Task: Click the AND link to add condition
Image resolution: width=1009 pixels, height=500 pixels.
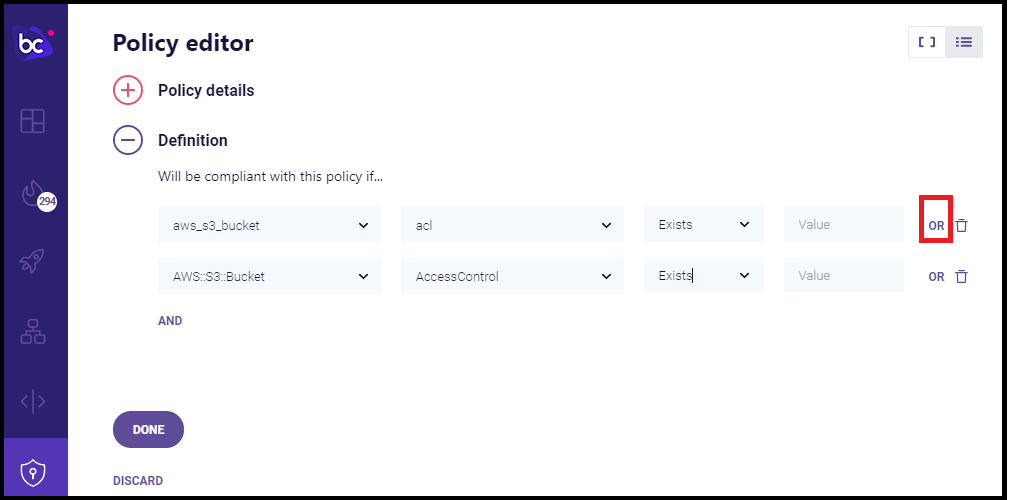Action: 170,321
